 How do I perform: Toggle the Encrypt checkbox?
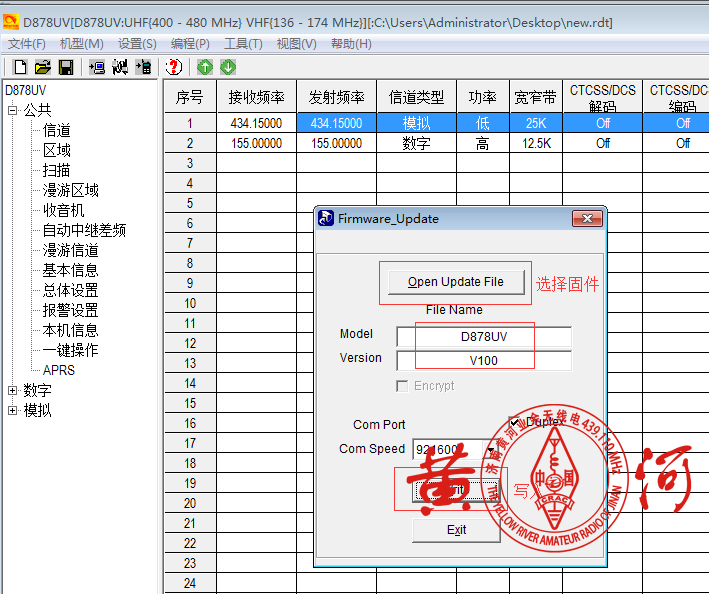pyautogui.click(x=402, y=386)
